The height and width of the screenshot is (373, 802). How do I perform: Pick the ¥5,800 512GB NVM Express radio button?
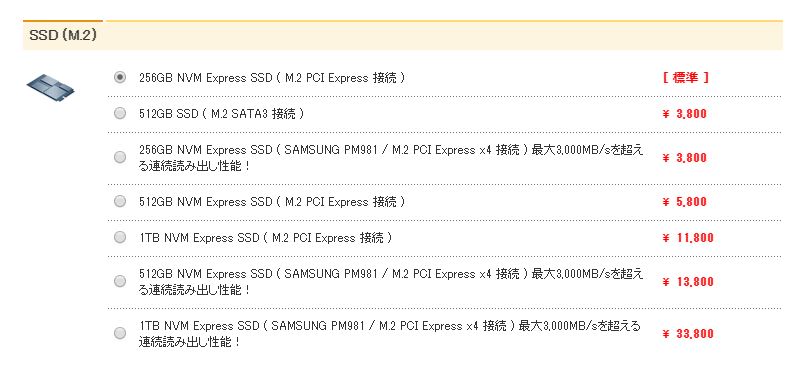[120, 202]
